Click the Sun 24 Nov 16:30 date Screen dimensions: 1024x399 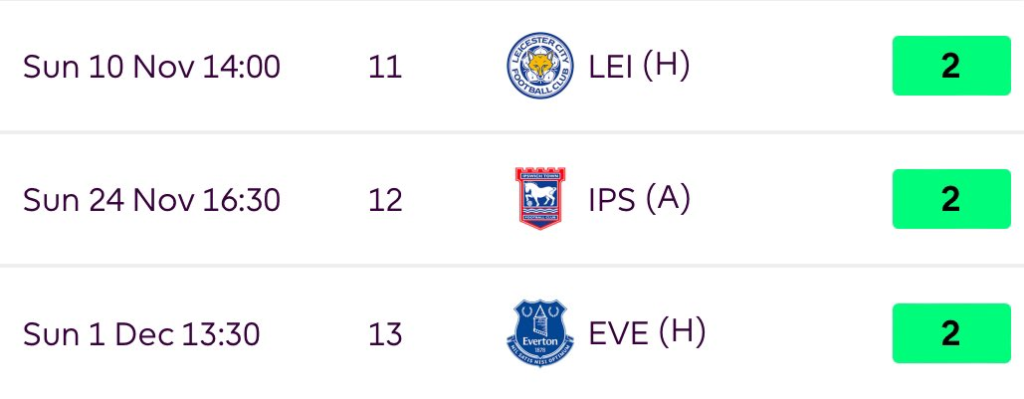pyautogui.click(x=152, y=200)
